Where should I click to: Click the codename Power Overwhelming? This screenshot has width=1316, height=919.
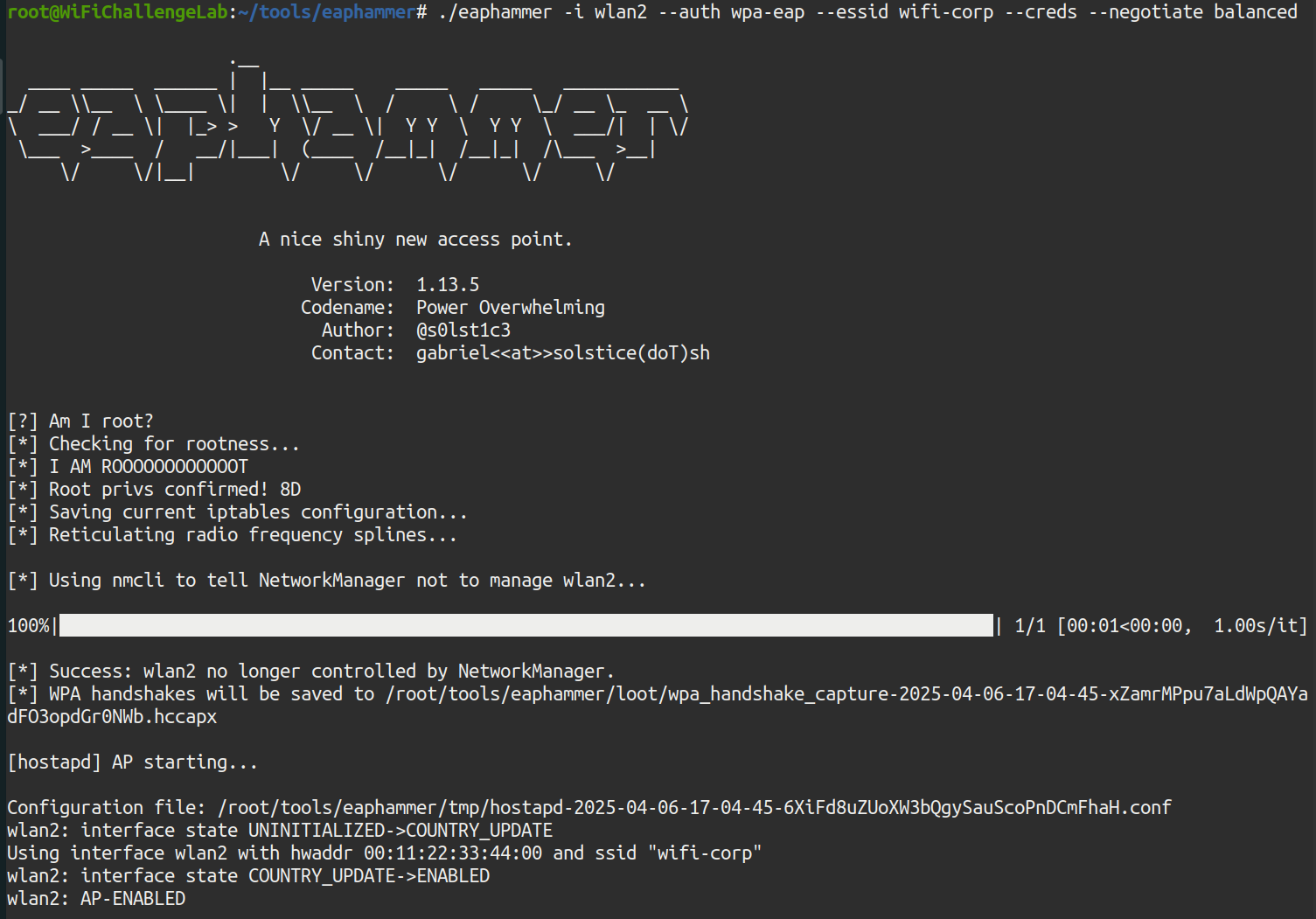[x=510, y=308]
